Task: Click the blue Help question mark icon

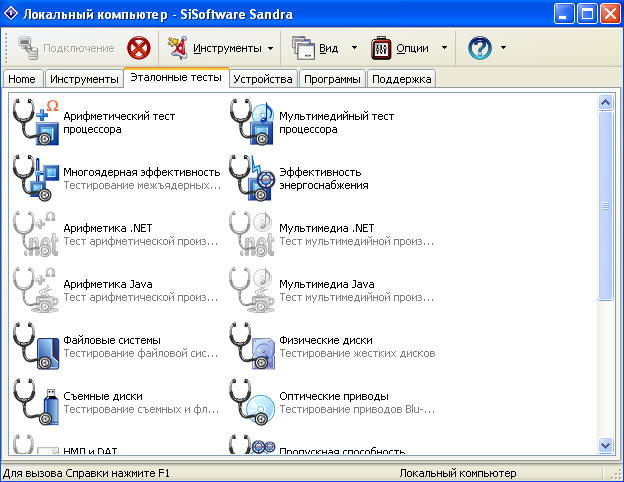Action: tap(480, 48)
